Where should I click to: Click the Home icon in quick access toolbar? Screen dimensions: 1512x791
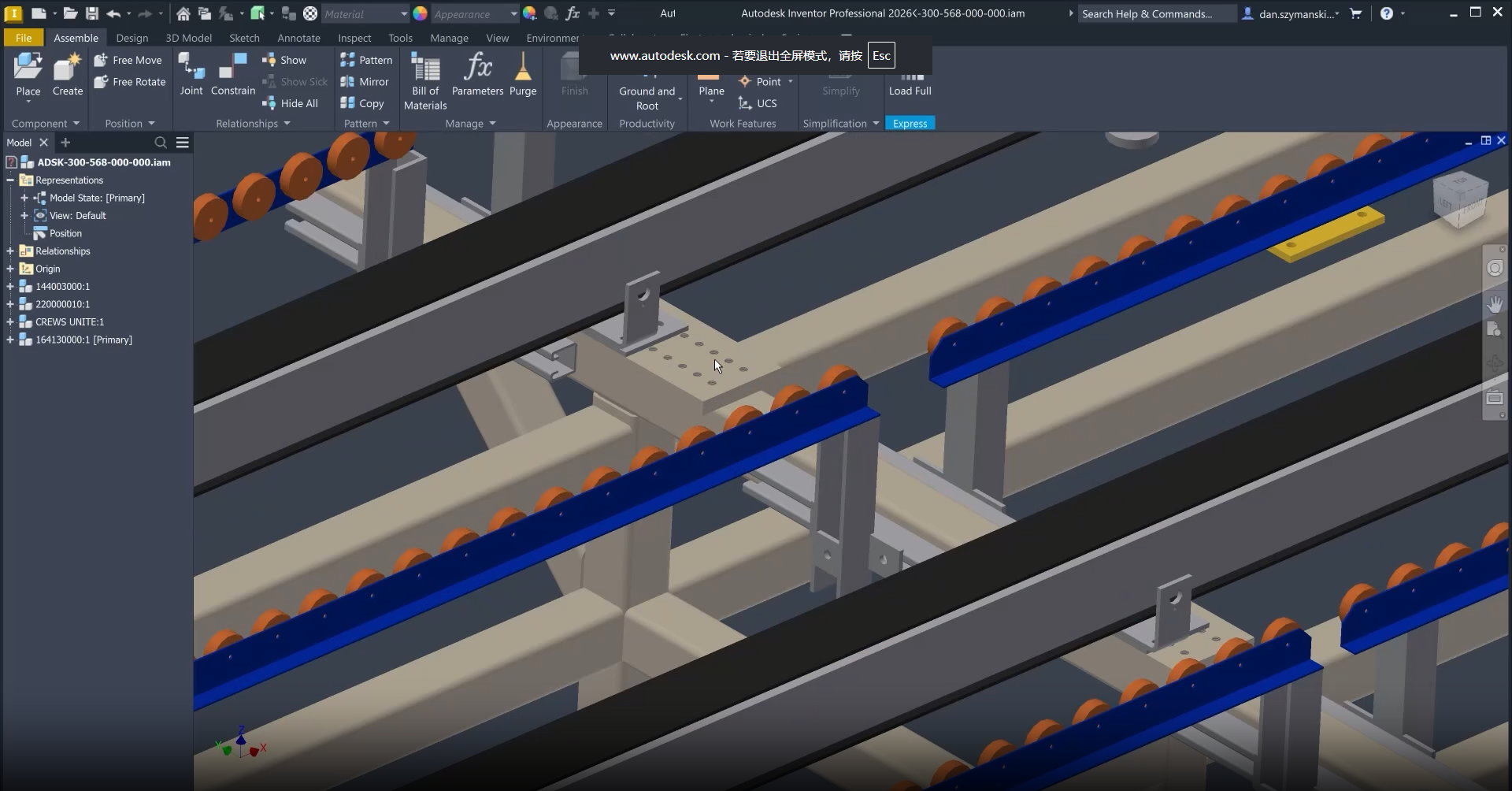pyautogui.click(x=183, y=13)
